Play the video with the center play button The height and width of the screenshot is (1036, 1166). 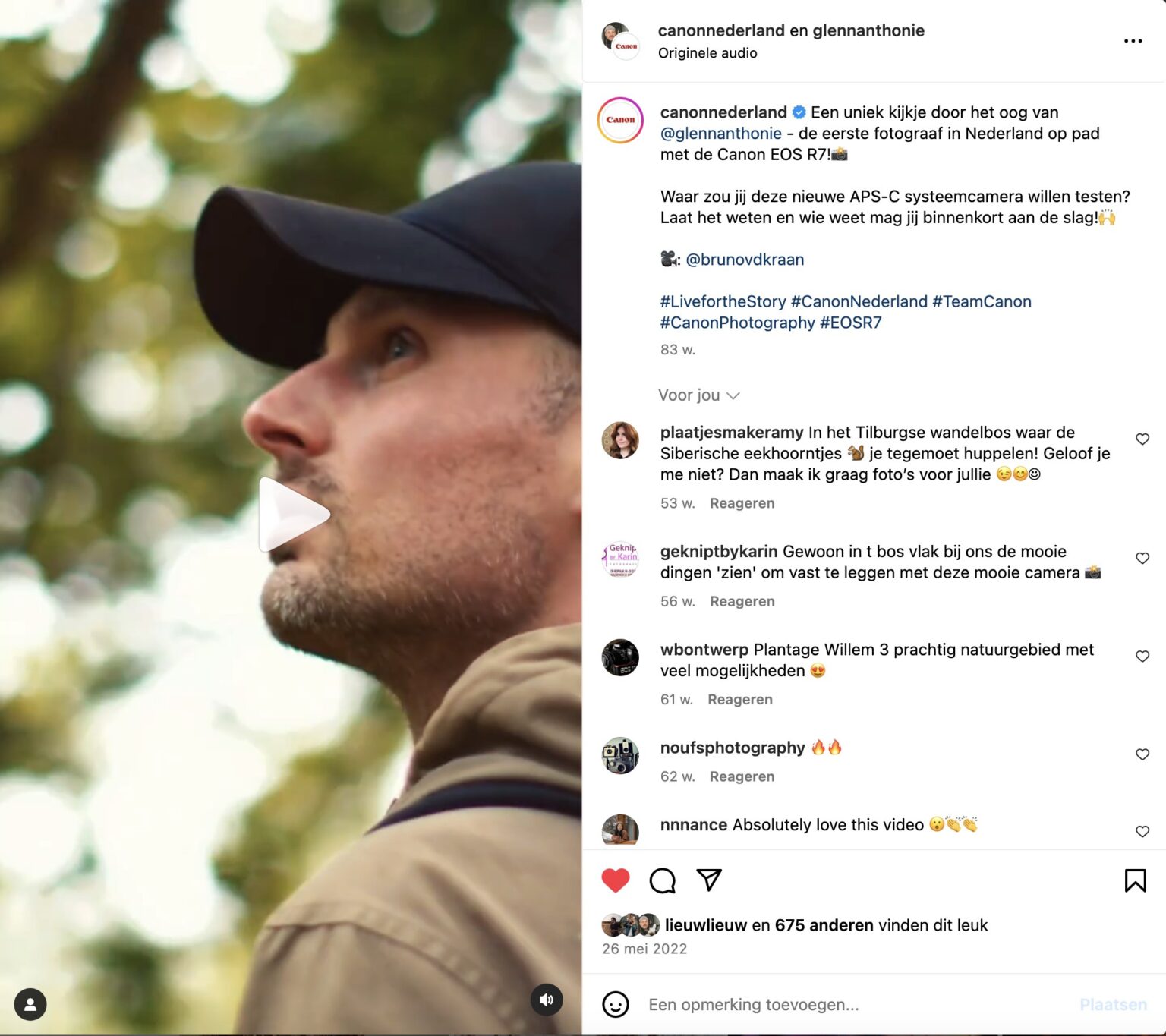tap(294, 514)
